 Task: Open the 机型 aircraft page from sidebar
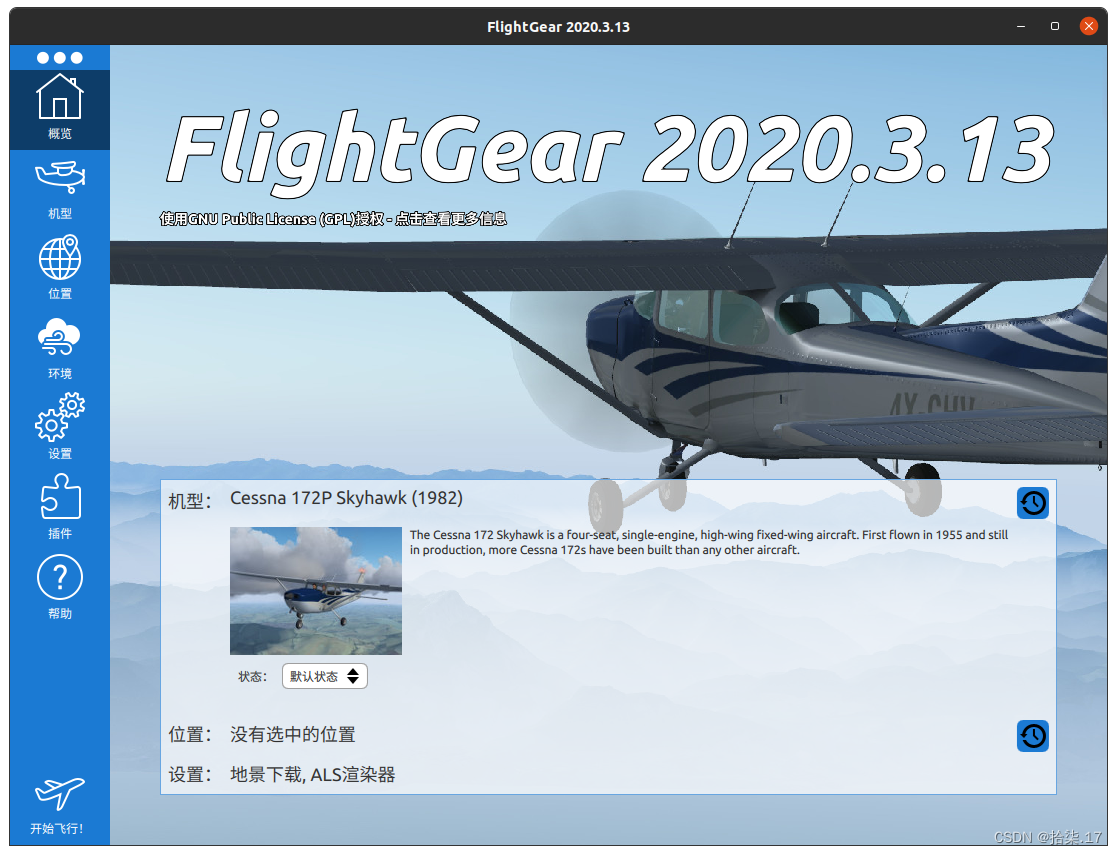coord(59,180)
